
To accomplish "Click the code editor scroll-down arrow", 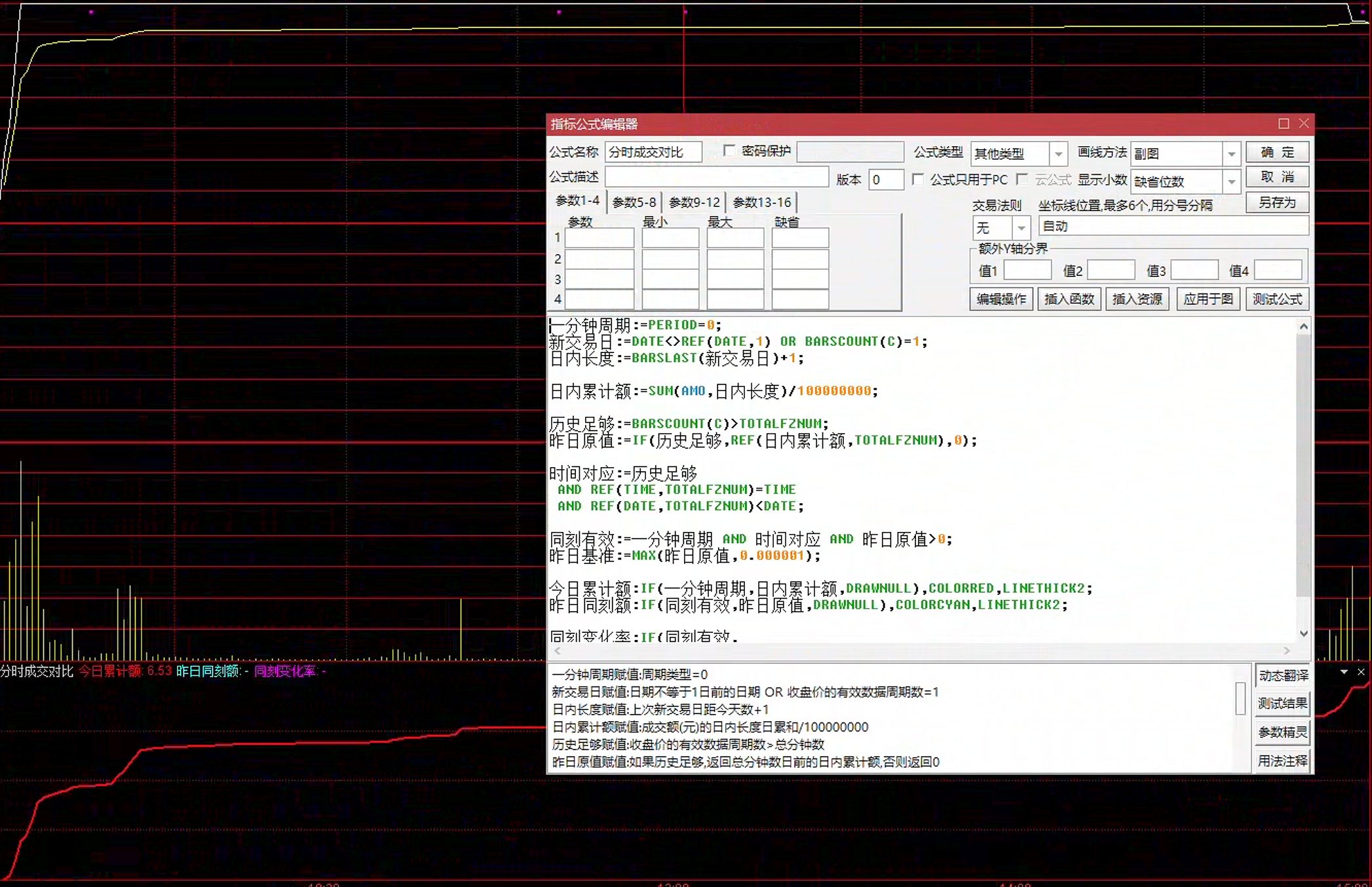I will (1303, 633).
